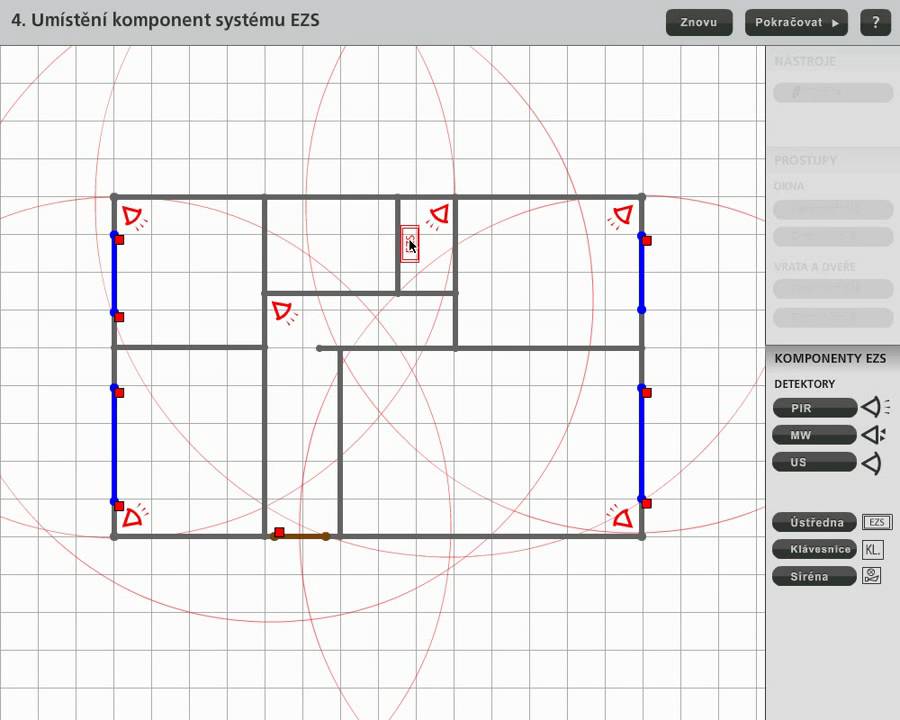Select the blue lower-left window segment
Viewport: 900px width, 720px height.
click(114, 445)
